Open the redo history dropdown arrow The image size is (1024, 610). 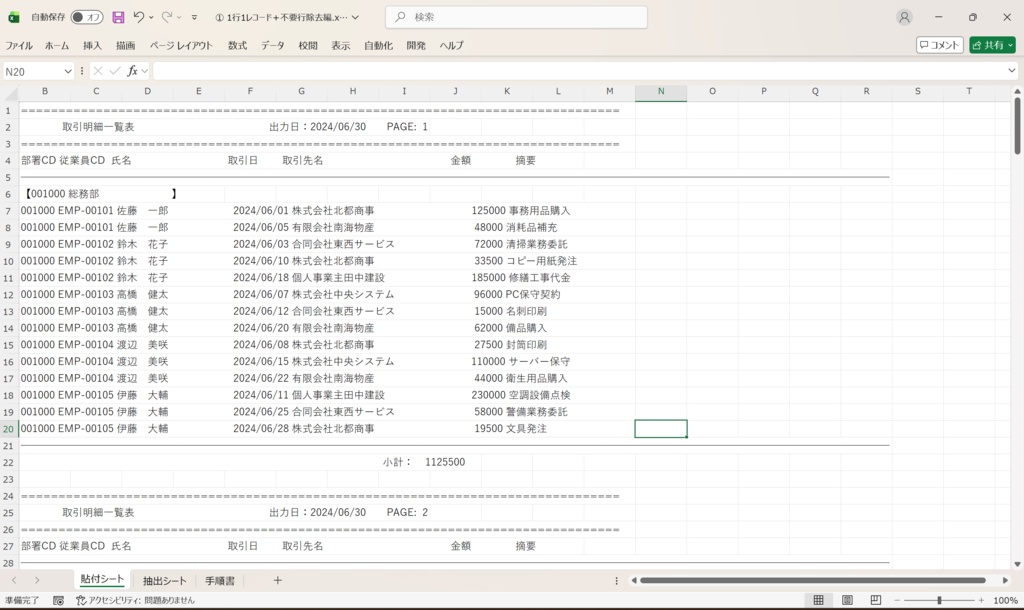coord(179,18)
